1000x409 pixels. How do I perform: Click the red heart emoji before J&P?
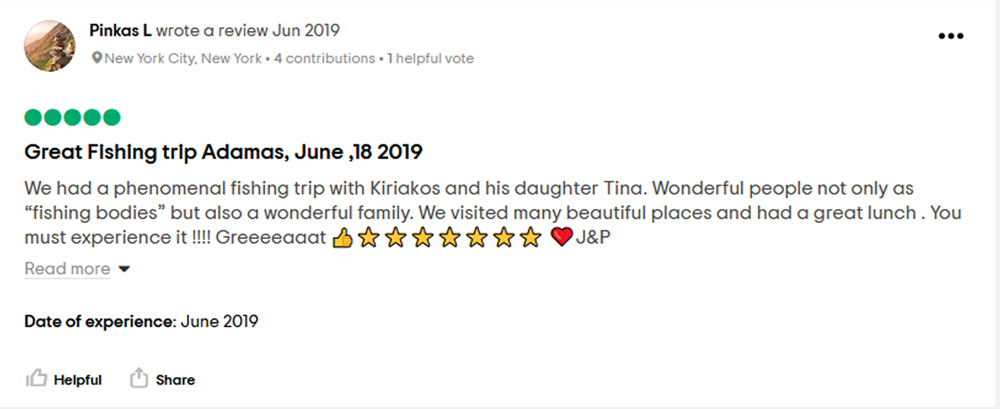pyautogui.click(x=561, y=239)
